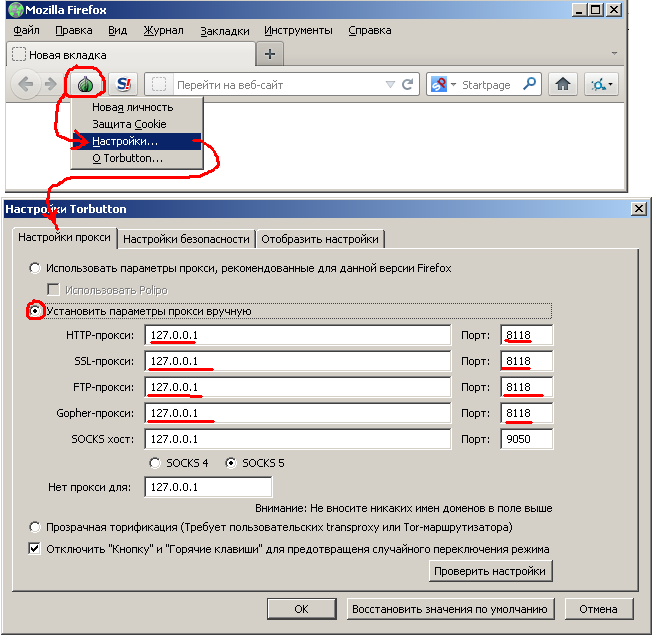
Task: Click the SOCKS хост address field
Action: [298, 439]
